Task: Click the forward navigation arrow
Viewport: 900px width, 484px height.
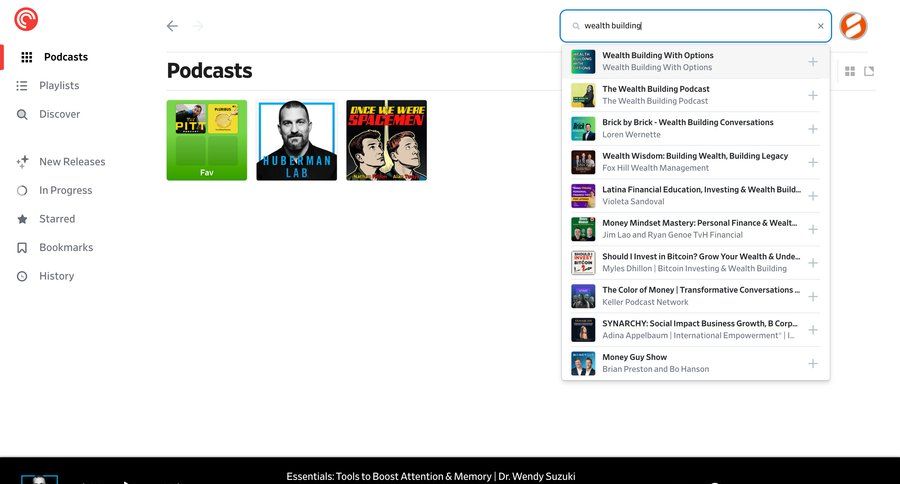Action: tap(198, 26)
